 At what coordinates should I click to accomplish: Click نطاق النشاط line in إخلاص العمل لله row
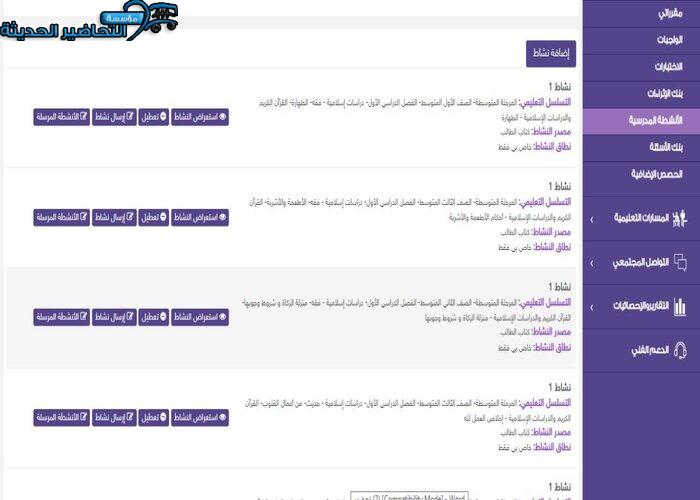535,447
